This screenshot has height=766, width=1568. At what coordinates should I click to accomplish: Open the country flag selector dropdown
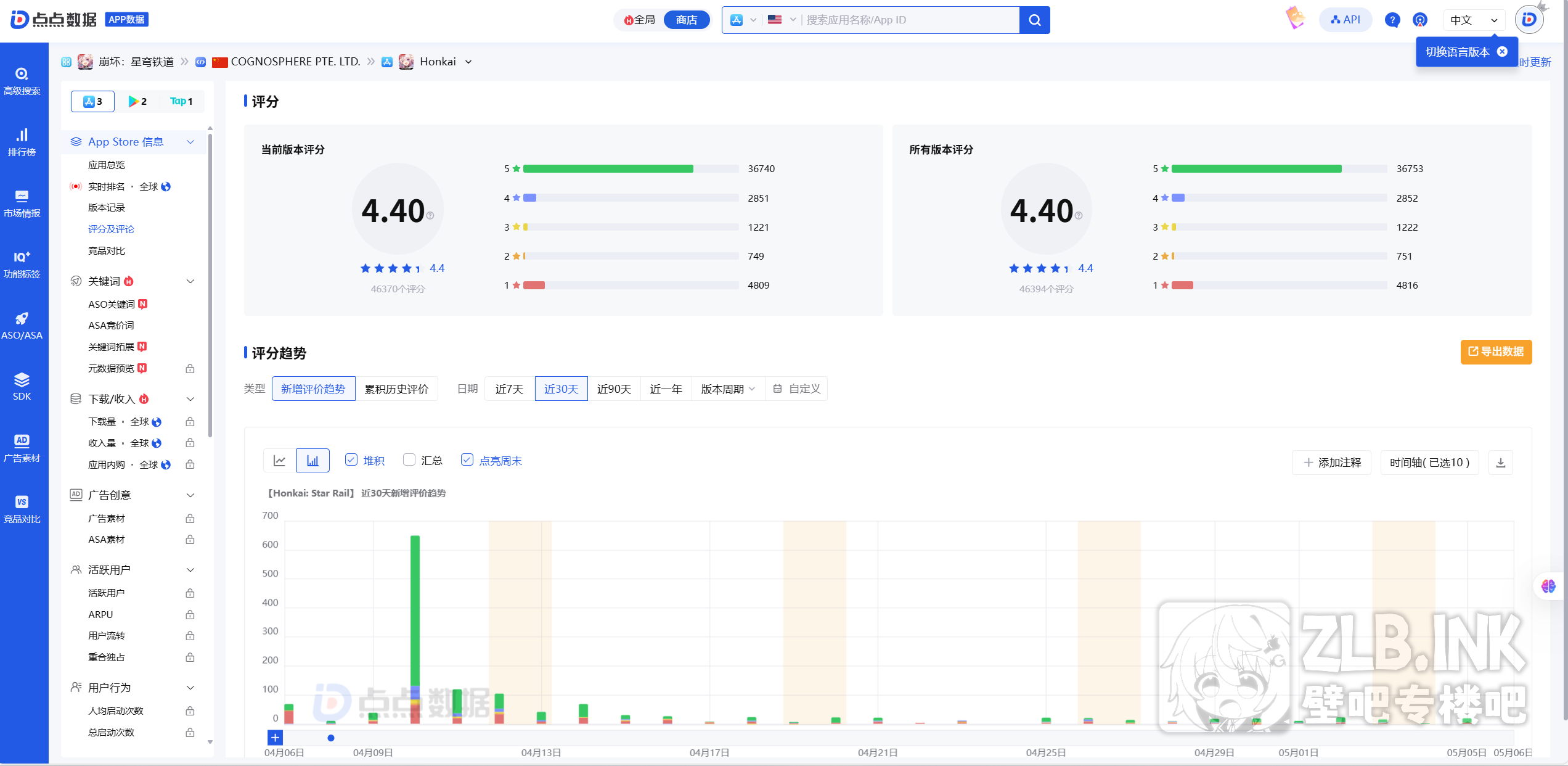[x=782, y=20]
